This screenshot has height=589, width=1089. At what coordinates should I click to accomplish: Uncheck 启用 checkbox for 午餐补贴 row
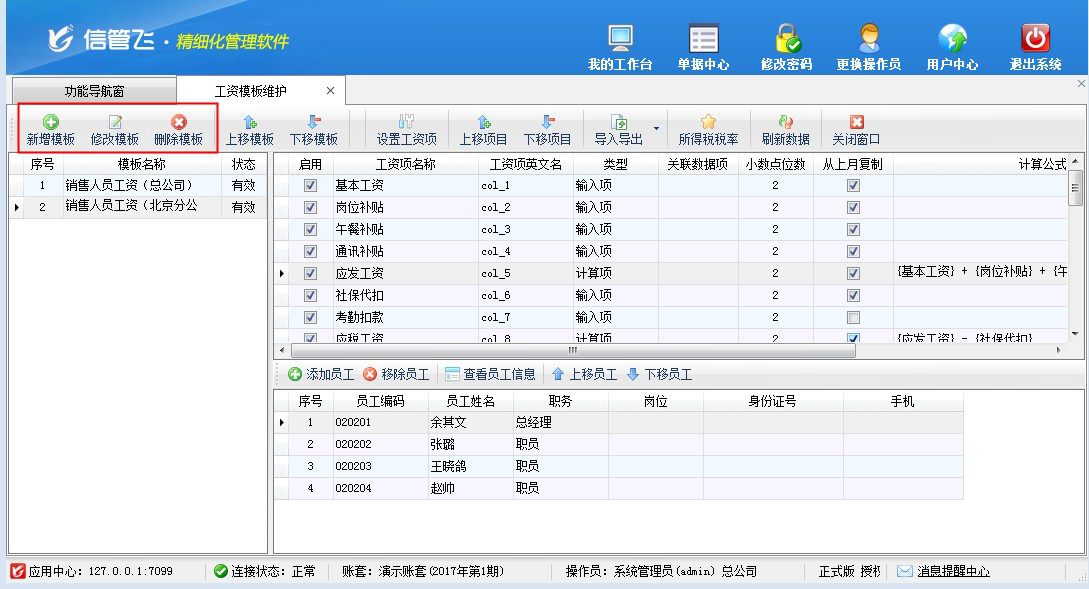[x=310, y=230]
